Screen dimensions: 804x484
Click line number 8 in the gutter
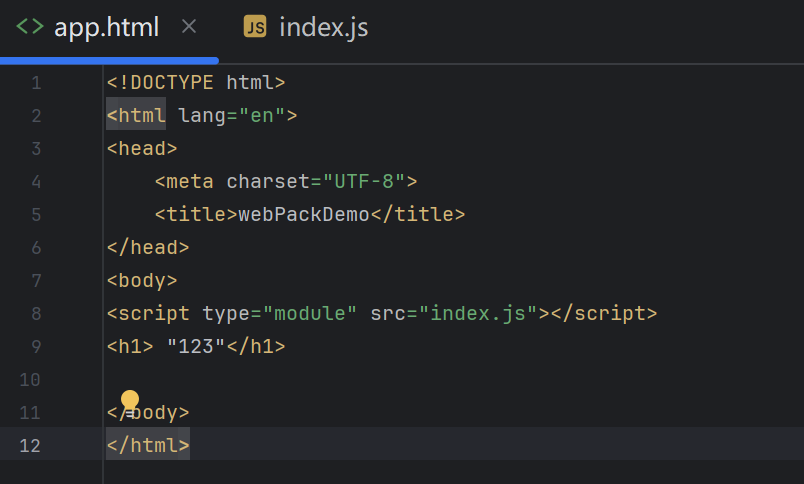coord(36,313)
